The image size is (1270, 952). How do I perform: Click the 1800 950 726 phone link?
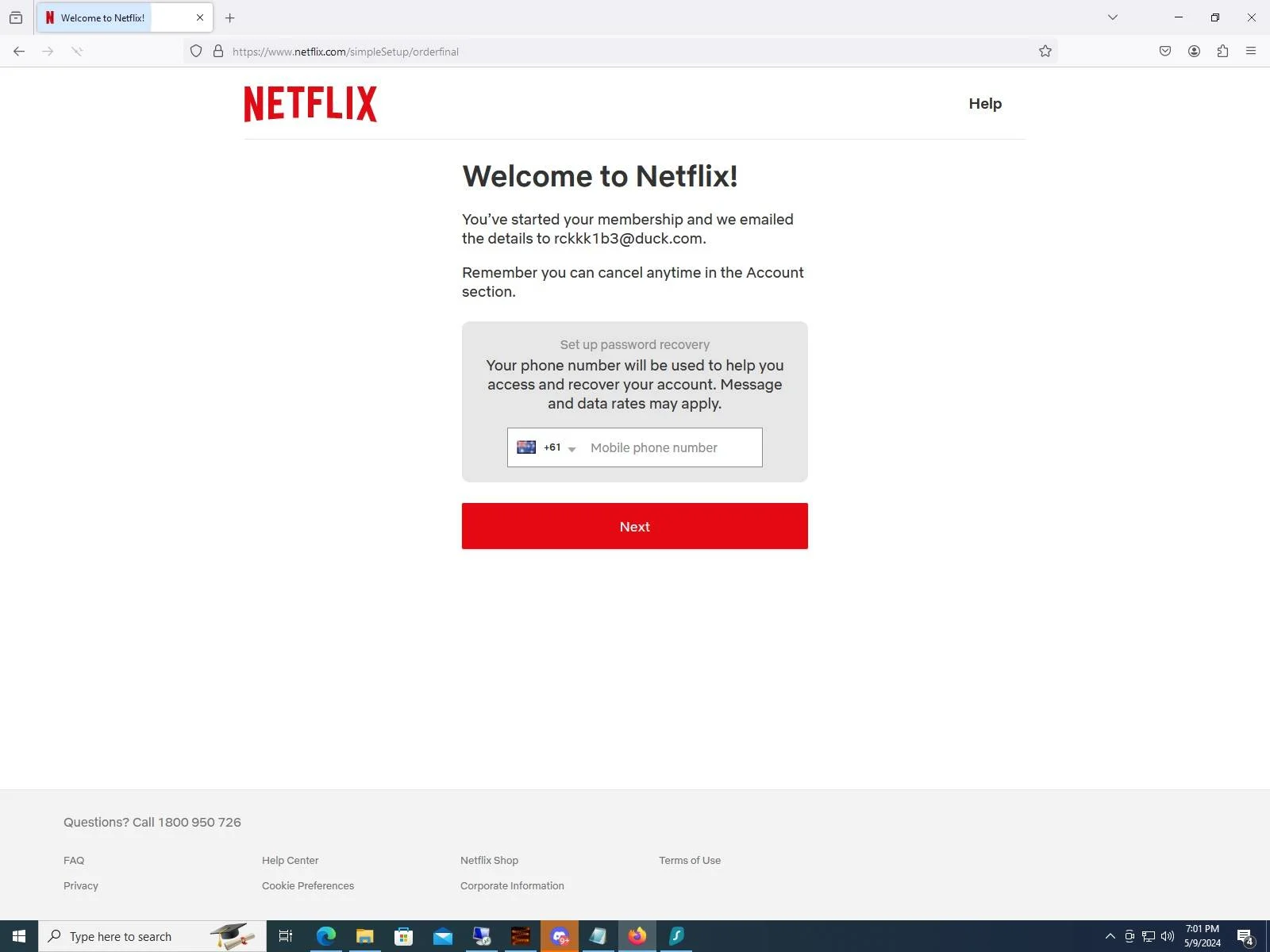199,822
